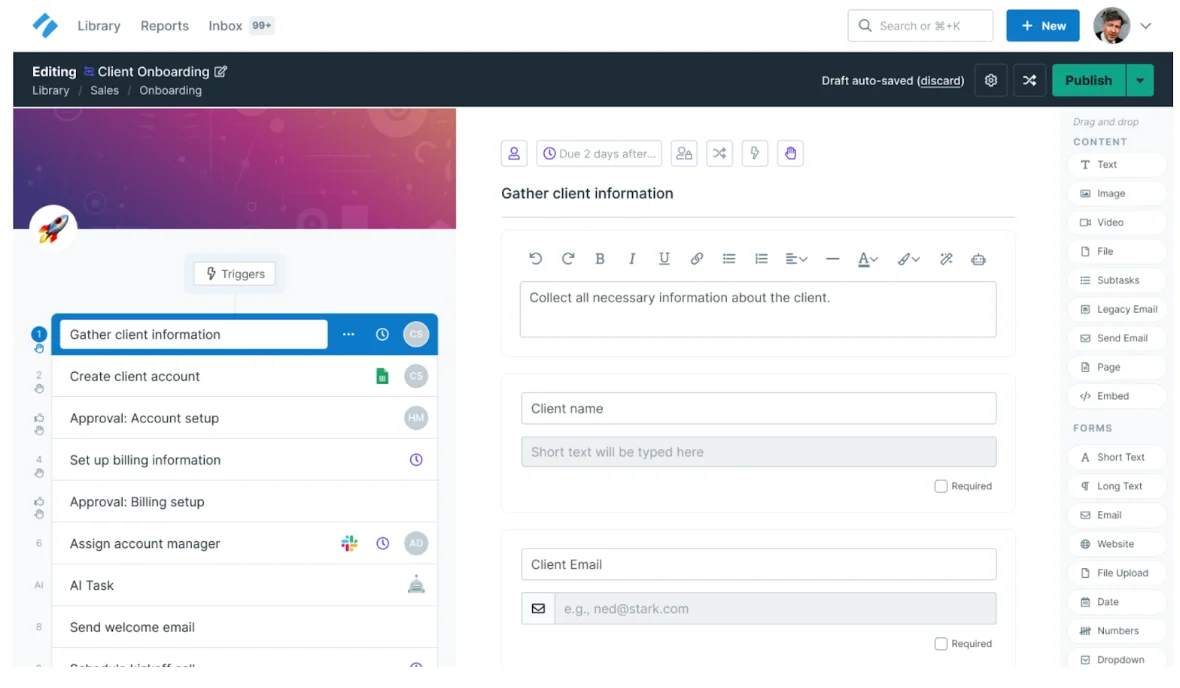The height and width of the screenshot is (688, 1180).
Task: Toggle bold formatting in the text editor
Action: pyautogui.click(x=600, y=259)
